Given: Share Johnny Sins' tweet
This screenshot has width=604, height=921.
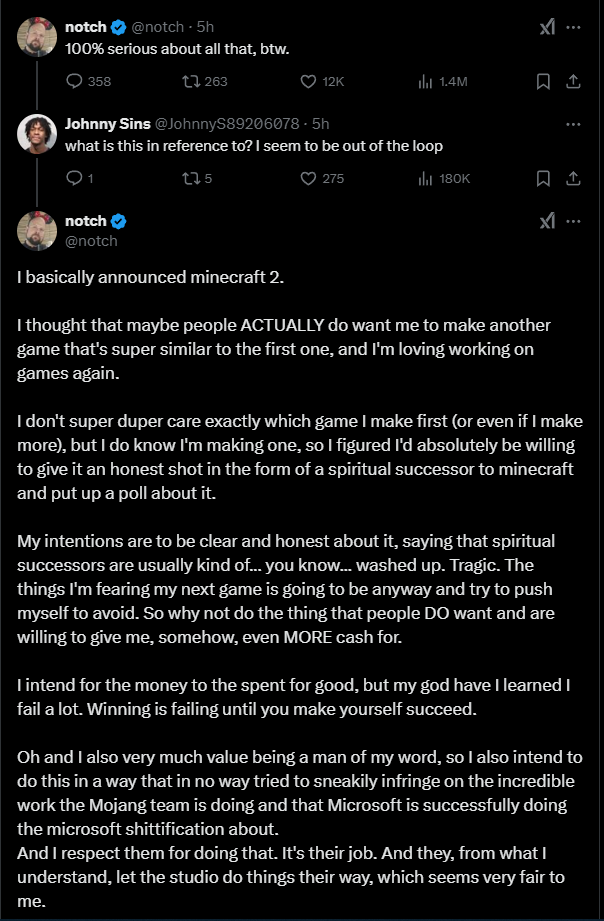Looking at the screenshot, I should (x=573, y=179).
